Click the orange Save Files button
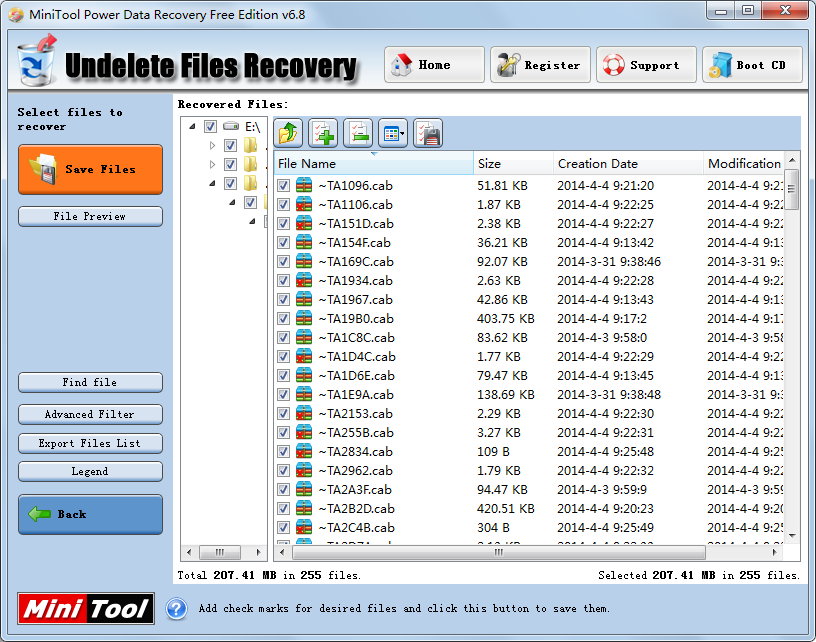The image size is (816, 642). [91, 170]
